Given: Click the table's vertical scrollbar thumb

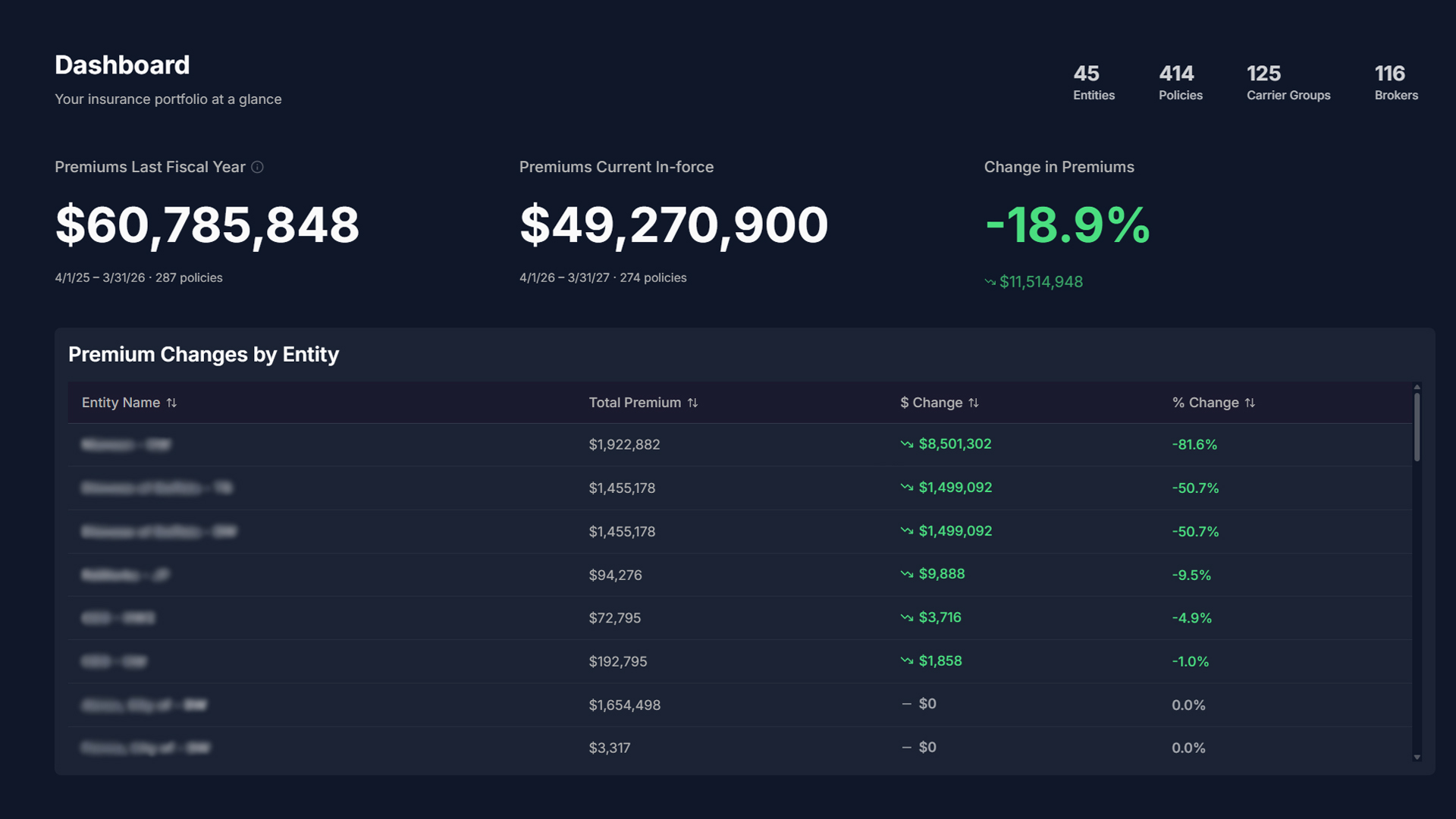Looking at the screenshot, I should coord(1417,426).
